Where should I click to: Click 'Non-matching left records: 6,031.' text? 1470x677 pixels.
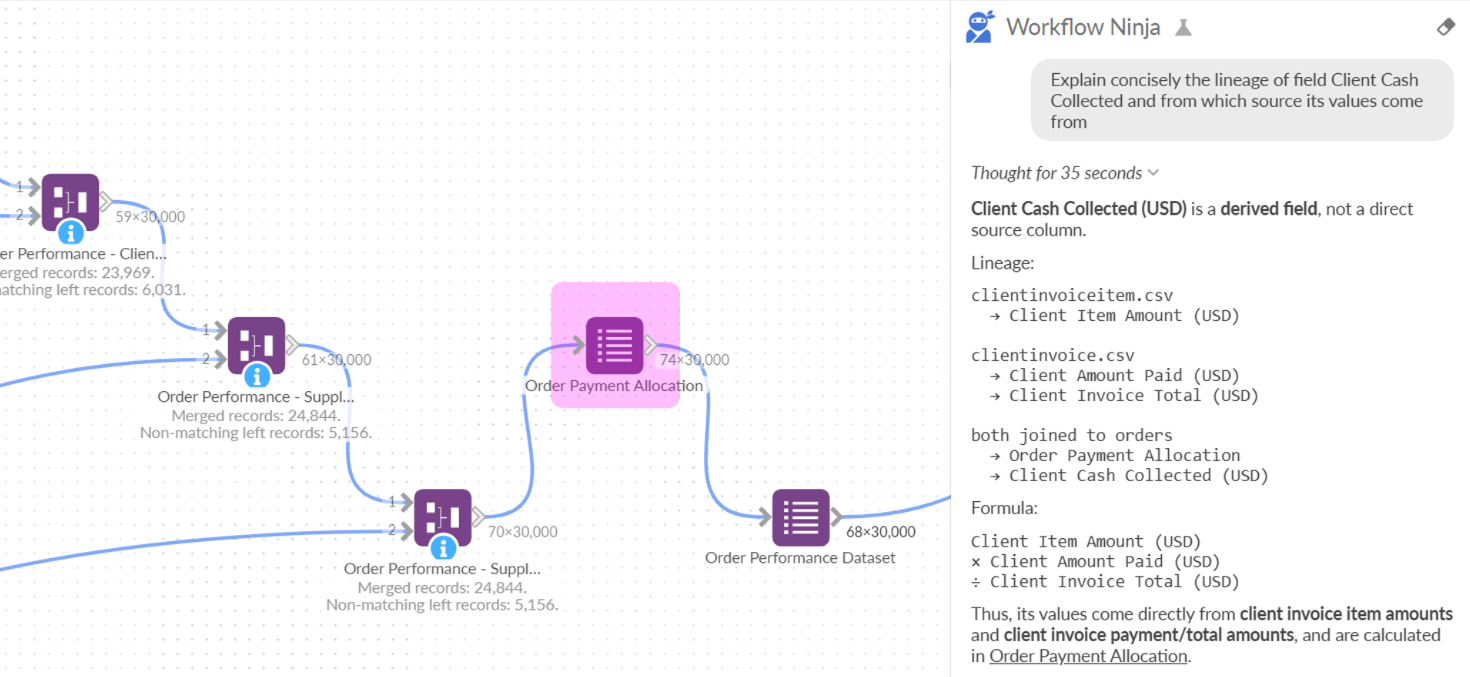(92, 290)
